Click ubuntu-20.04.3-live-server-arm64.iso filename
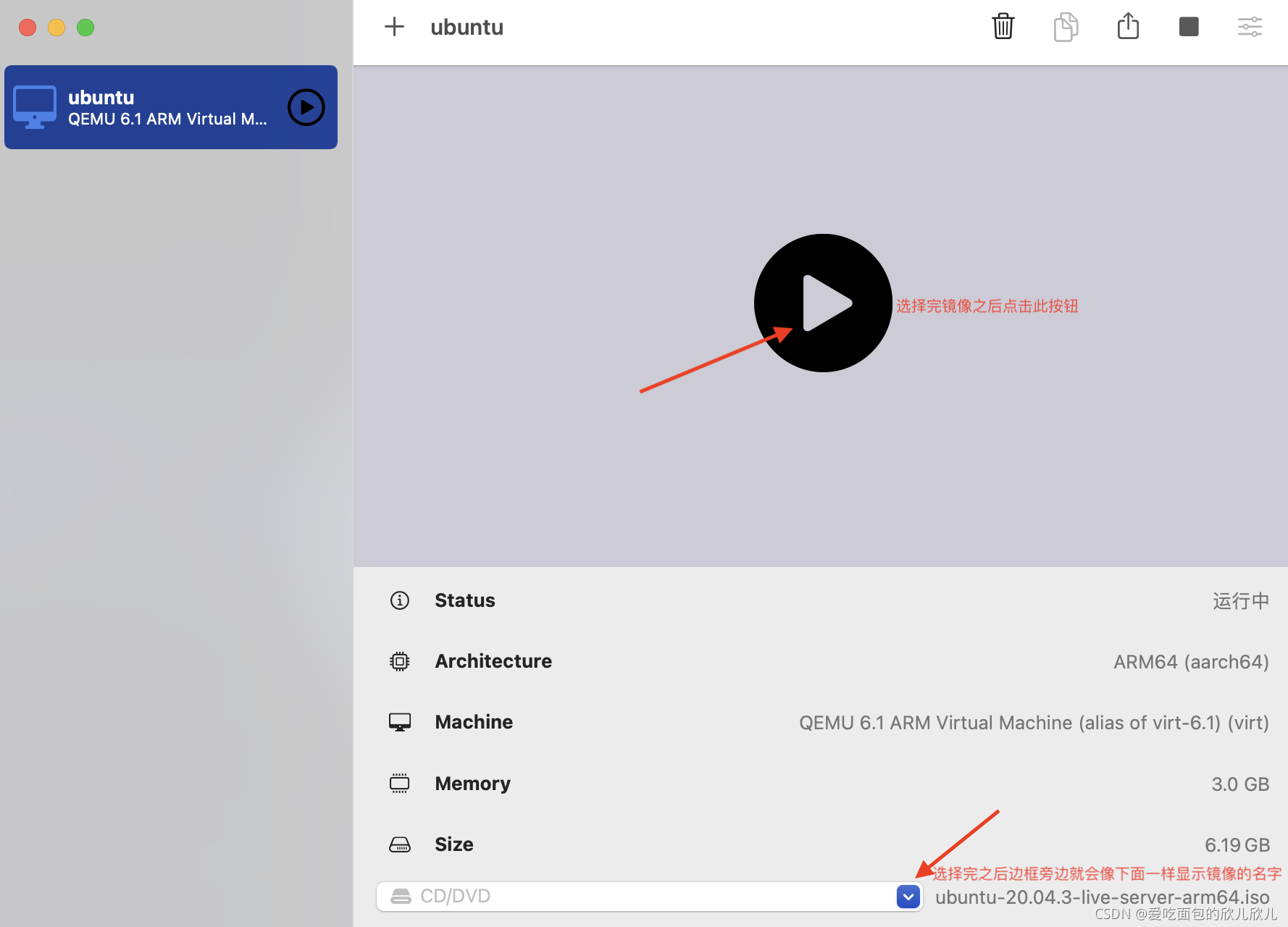Screen dimensions: 1288x927 click(x=1102, y=897)
